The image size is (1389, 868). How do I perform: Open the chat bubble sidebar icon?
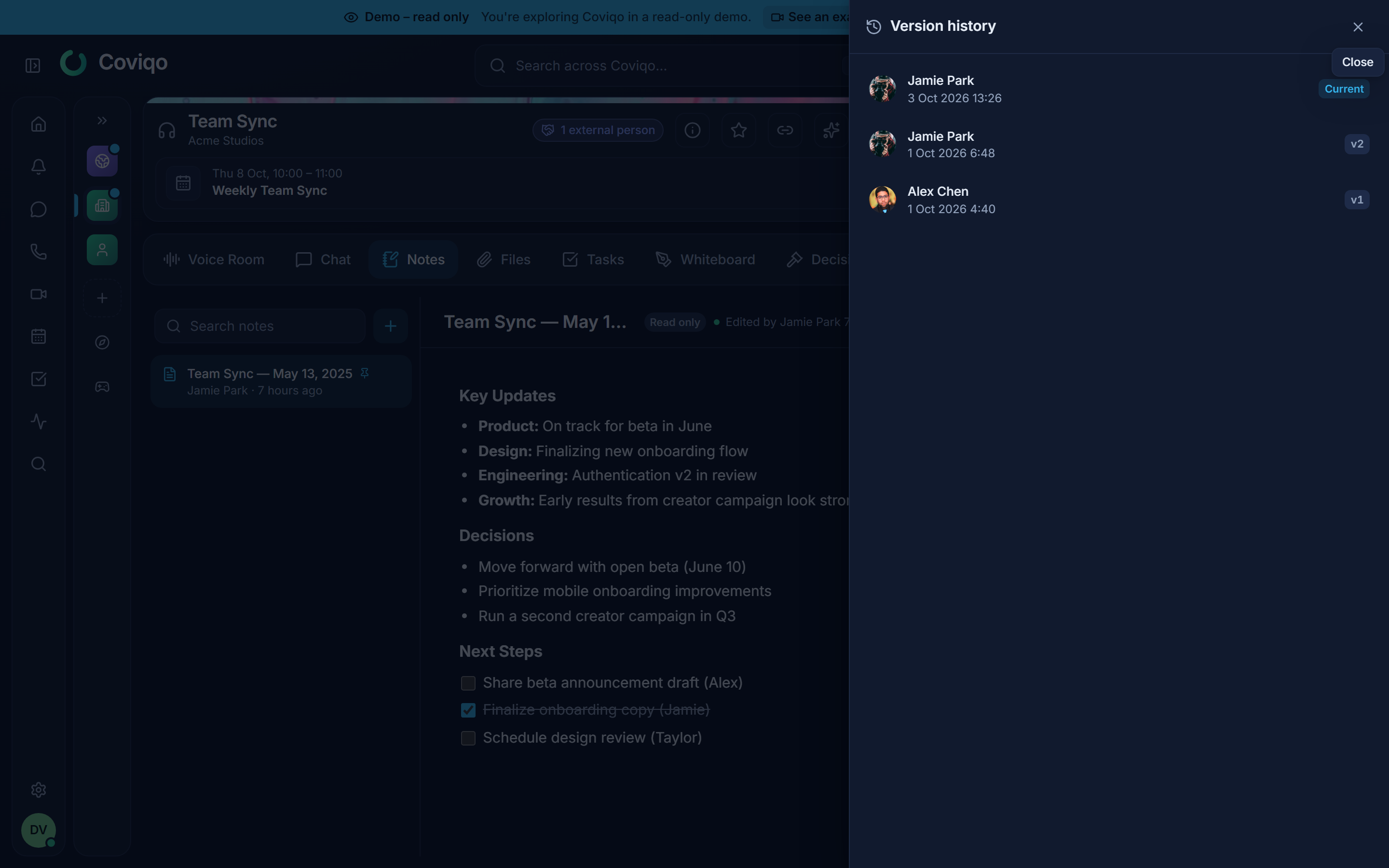(x=39, y=209)
